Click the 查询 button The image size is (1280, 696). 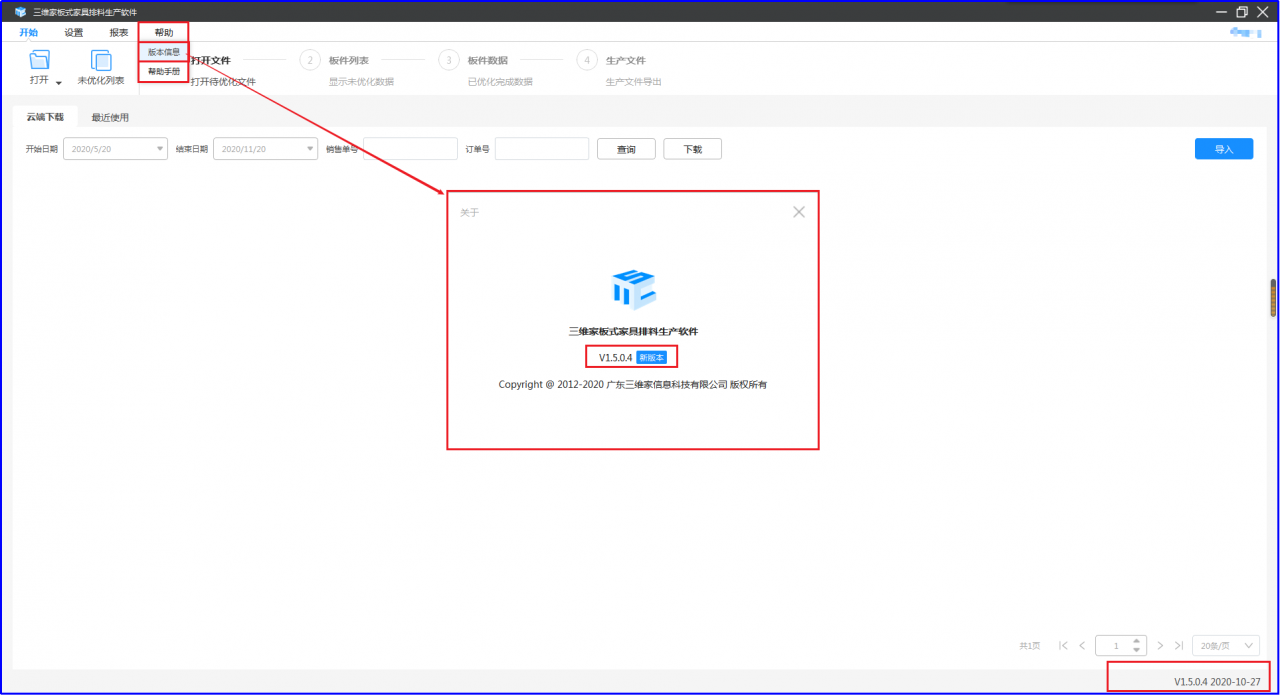pos(626,149)
